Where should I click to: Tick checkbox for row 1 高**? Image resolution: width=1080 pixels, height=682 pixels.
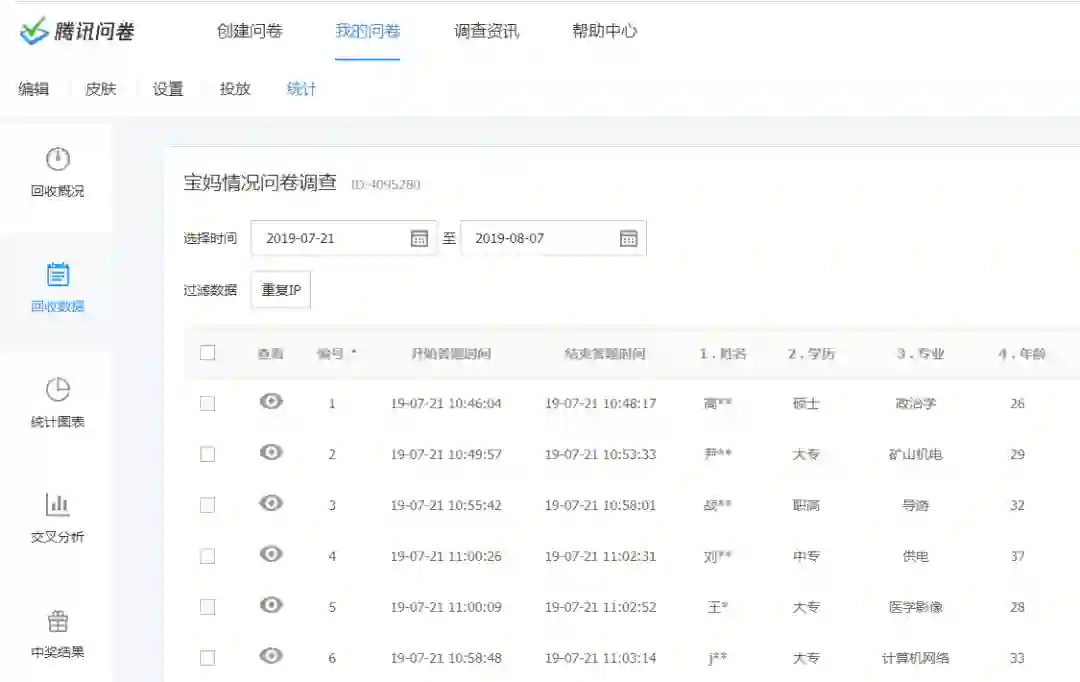pos(207,404)
